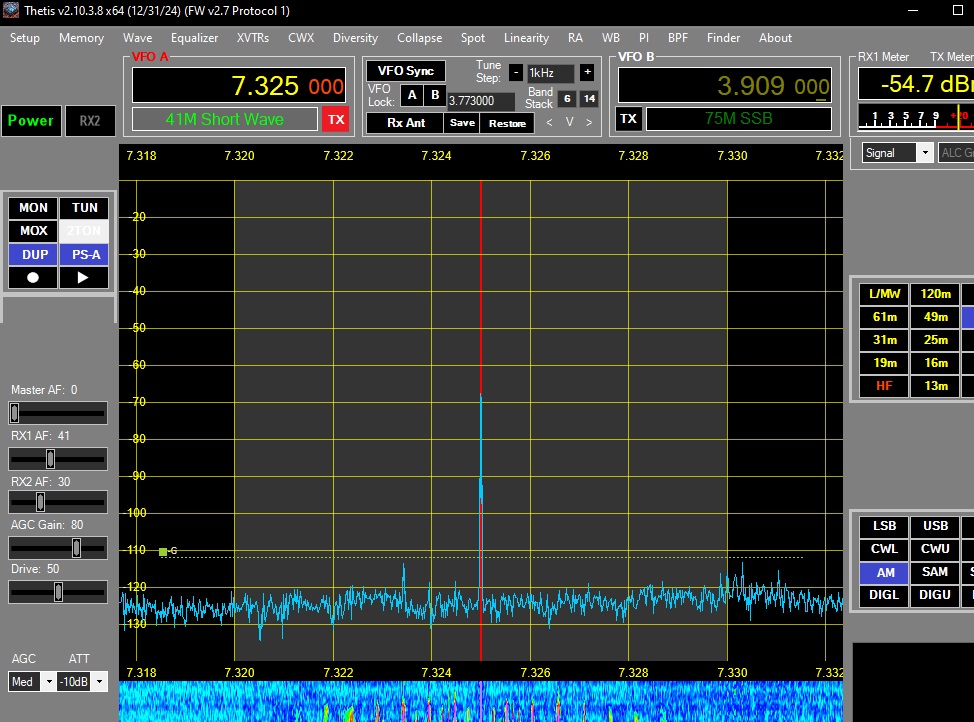Select LSB mode

point(884,526)
